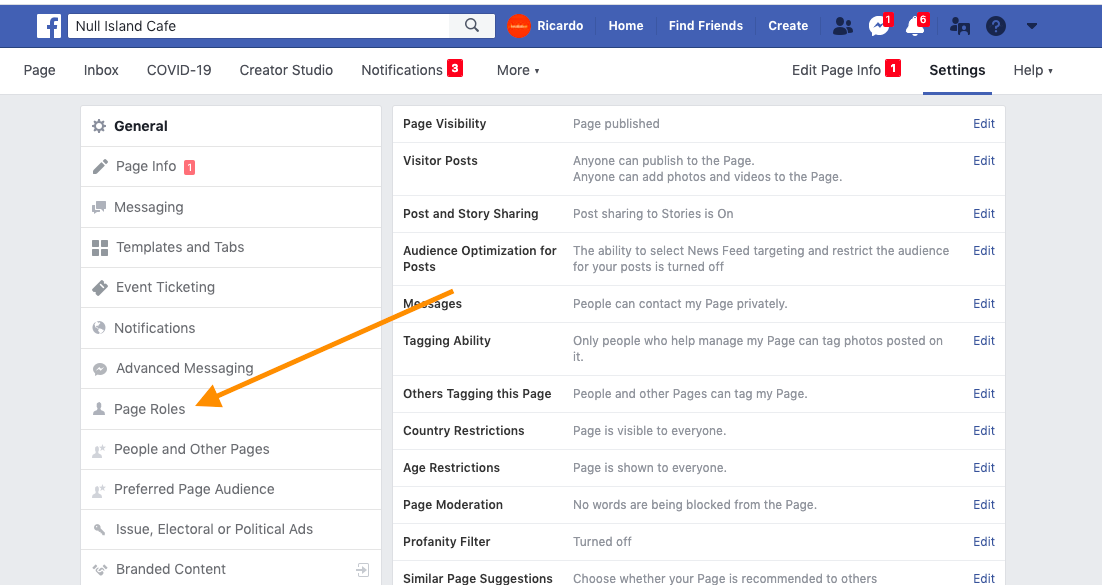Open the Creator Studio tab

point(286,70)
